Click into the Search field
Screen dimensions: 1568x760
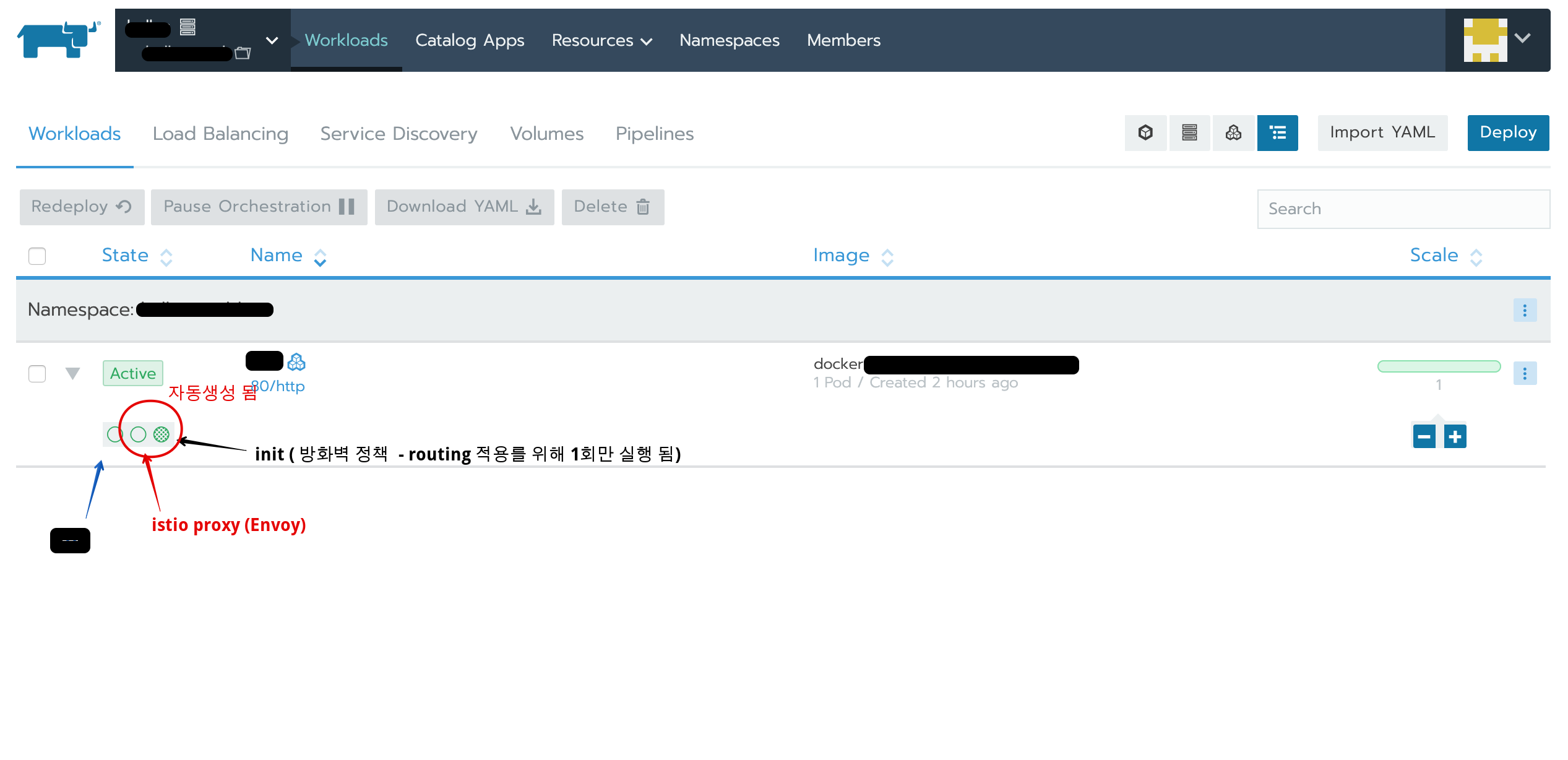tap(1403, 209)
